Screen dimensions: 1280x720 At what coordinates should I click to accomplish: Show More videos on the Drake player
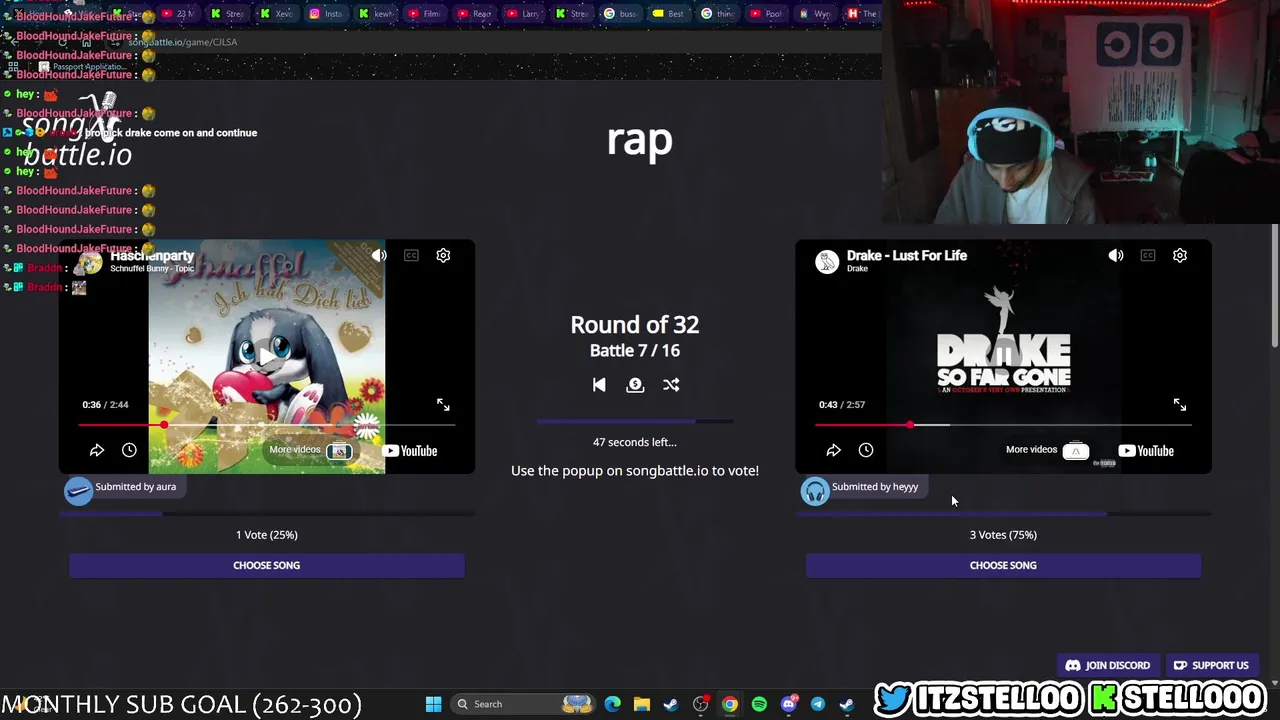[1047, 450]
